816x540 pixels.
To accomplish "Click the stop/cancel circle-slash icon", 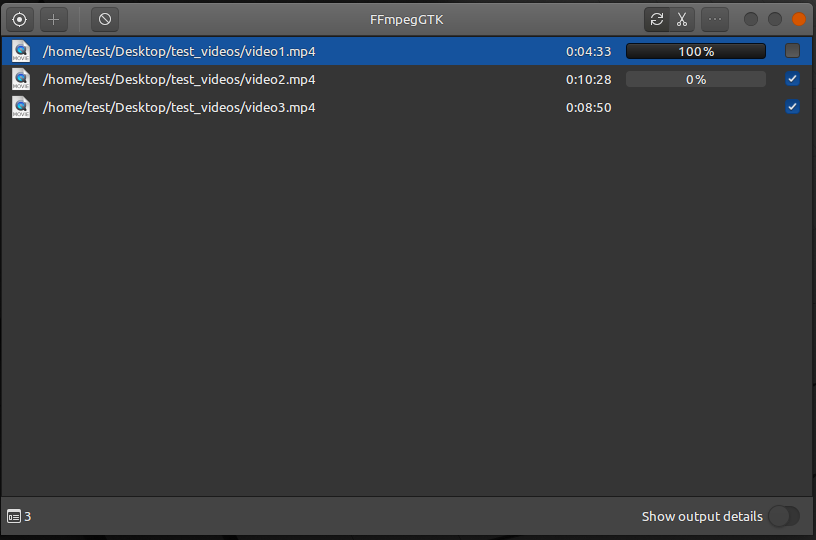I will tap(105, 20).
